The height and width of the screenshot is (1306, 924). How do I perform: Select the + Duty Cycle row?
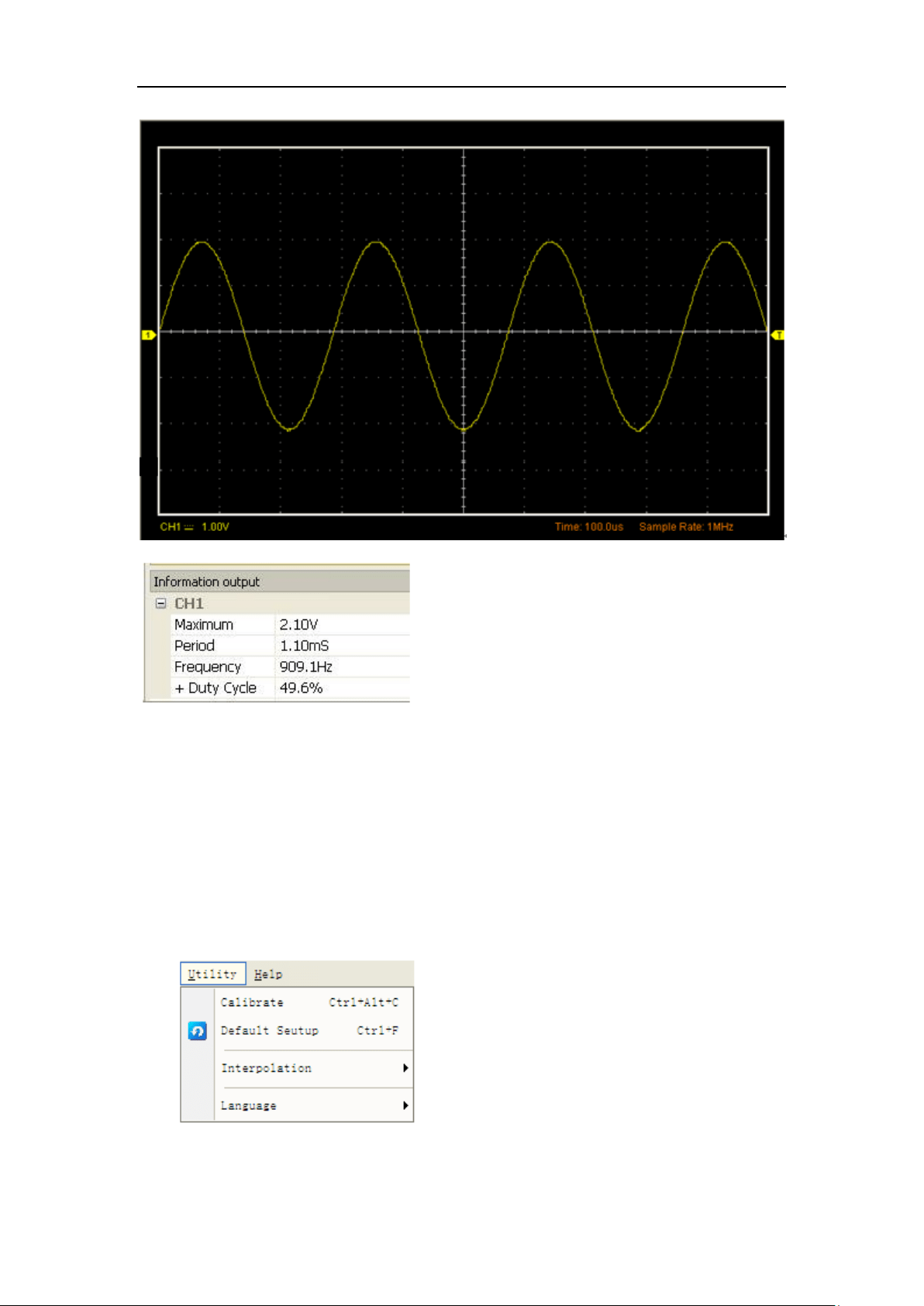(290, 687)
